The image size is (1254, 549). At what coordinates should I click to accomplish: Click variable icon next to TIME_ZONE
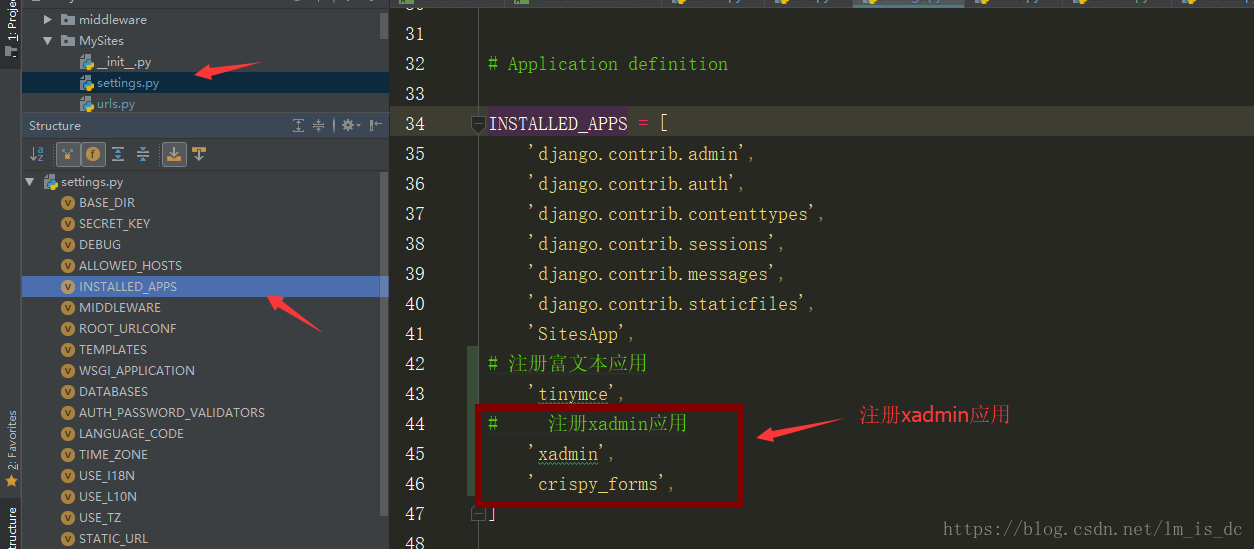[x=68, y=455]
